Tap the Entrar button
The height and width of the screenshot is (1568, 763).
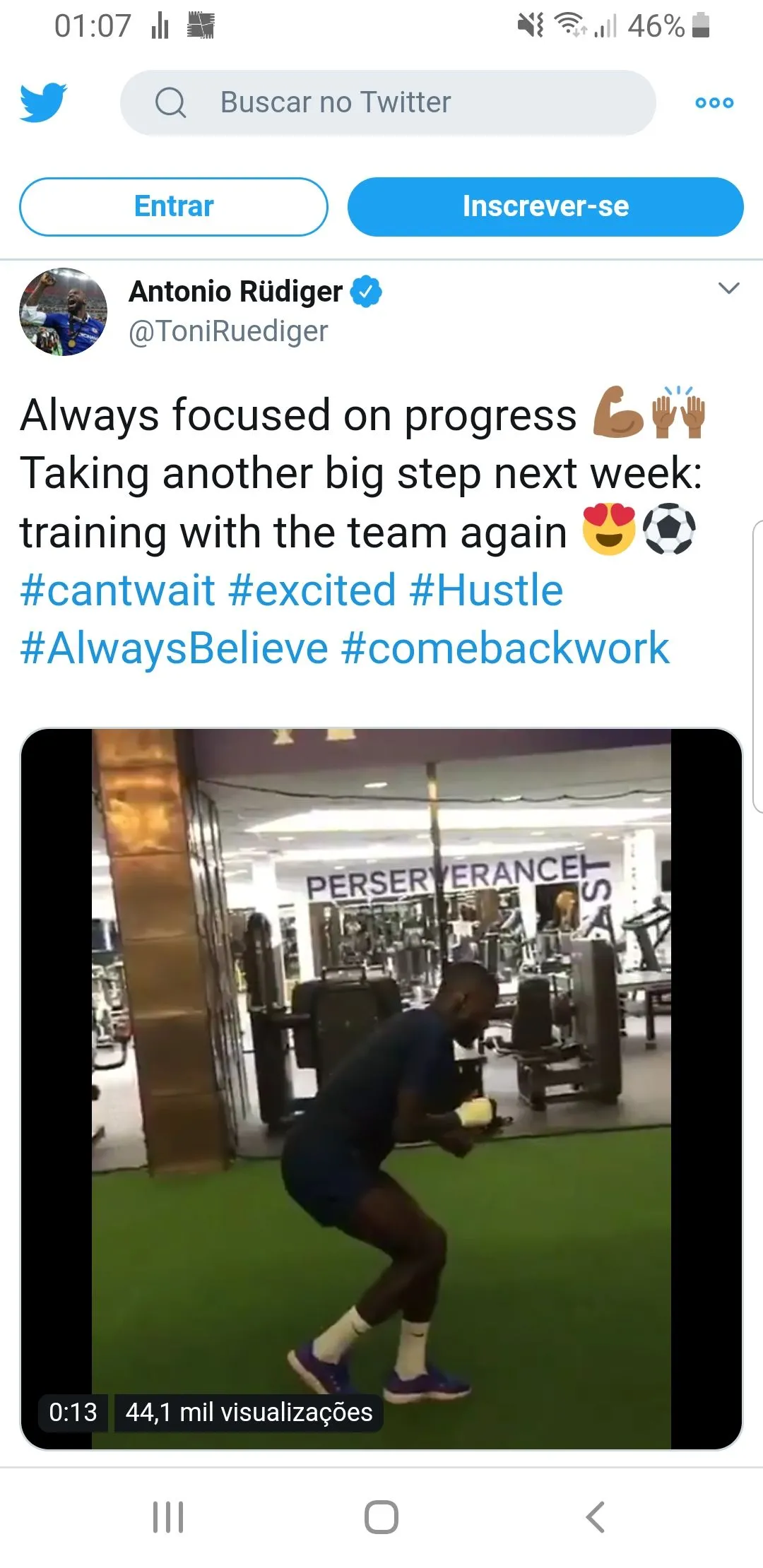[x=174, y=206]
